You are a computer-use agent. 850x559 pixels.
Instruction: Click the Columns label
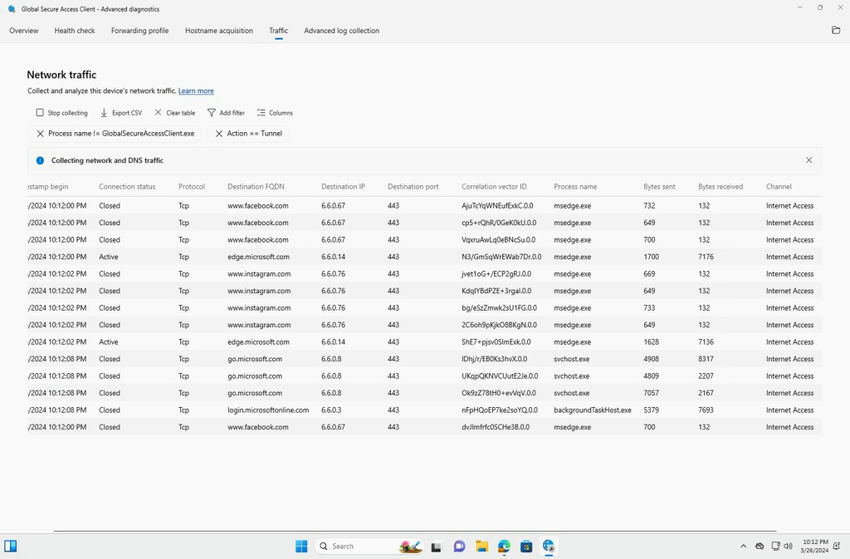pos(281,113)
